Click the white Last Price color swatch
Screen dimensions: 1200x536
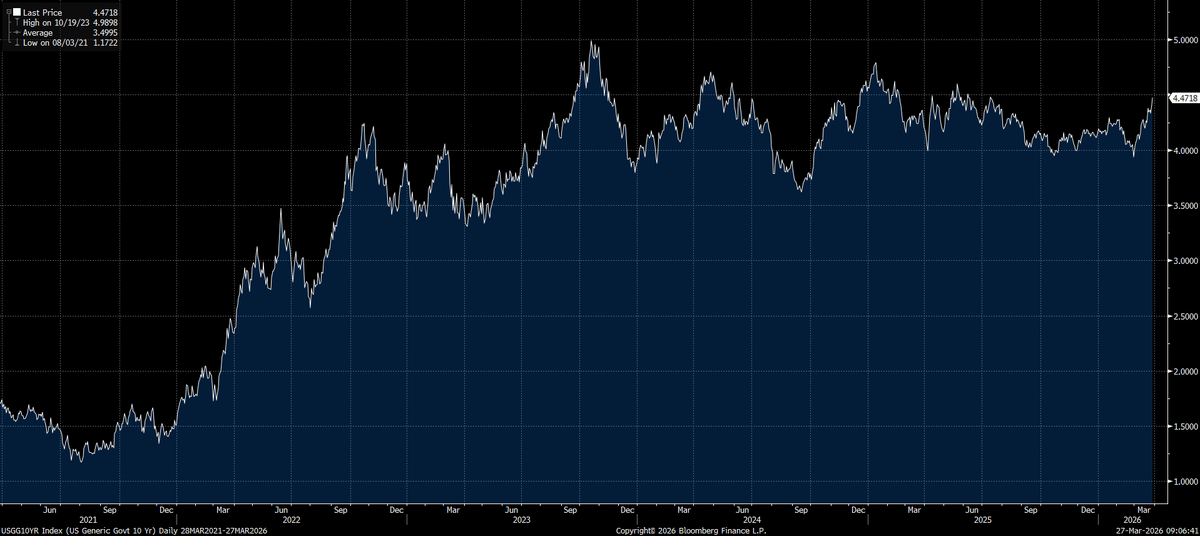click(x=16, y=13)
